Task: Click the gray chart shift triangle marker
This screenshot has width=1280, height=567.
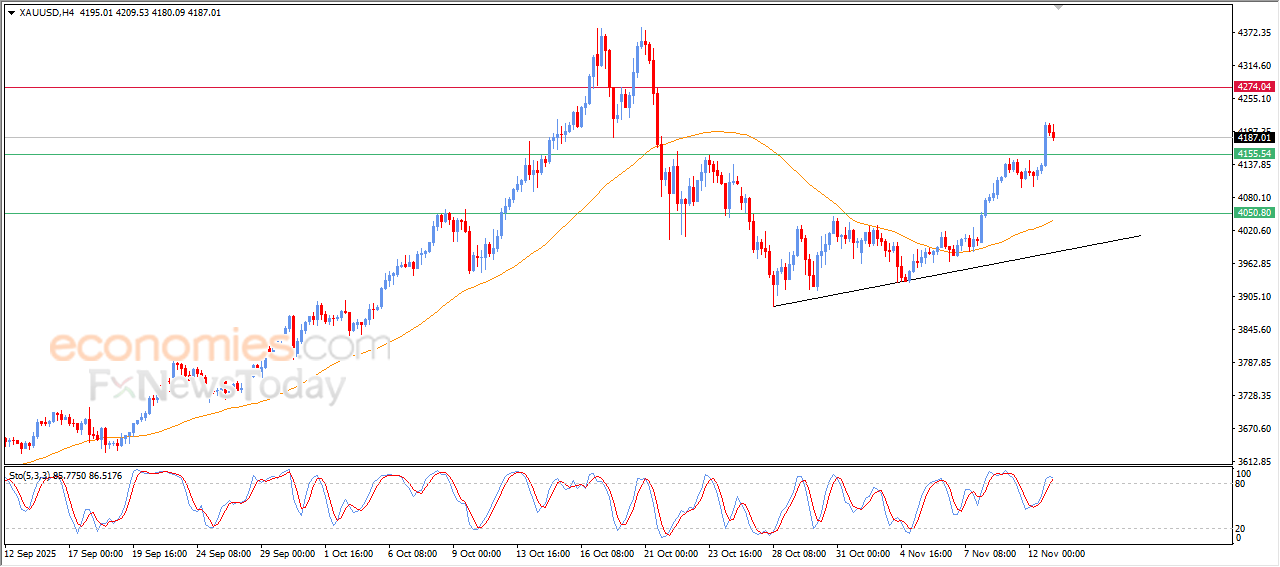Action: tap(1059, 7)
